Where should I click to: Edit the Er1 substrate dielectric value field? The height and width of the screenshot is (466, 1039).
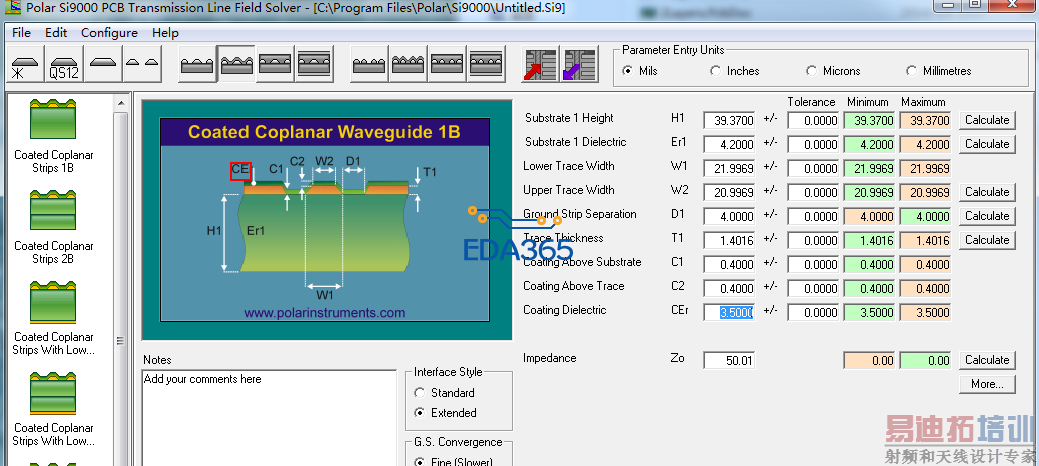[729, 145]
